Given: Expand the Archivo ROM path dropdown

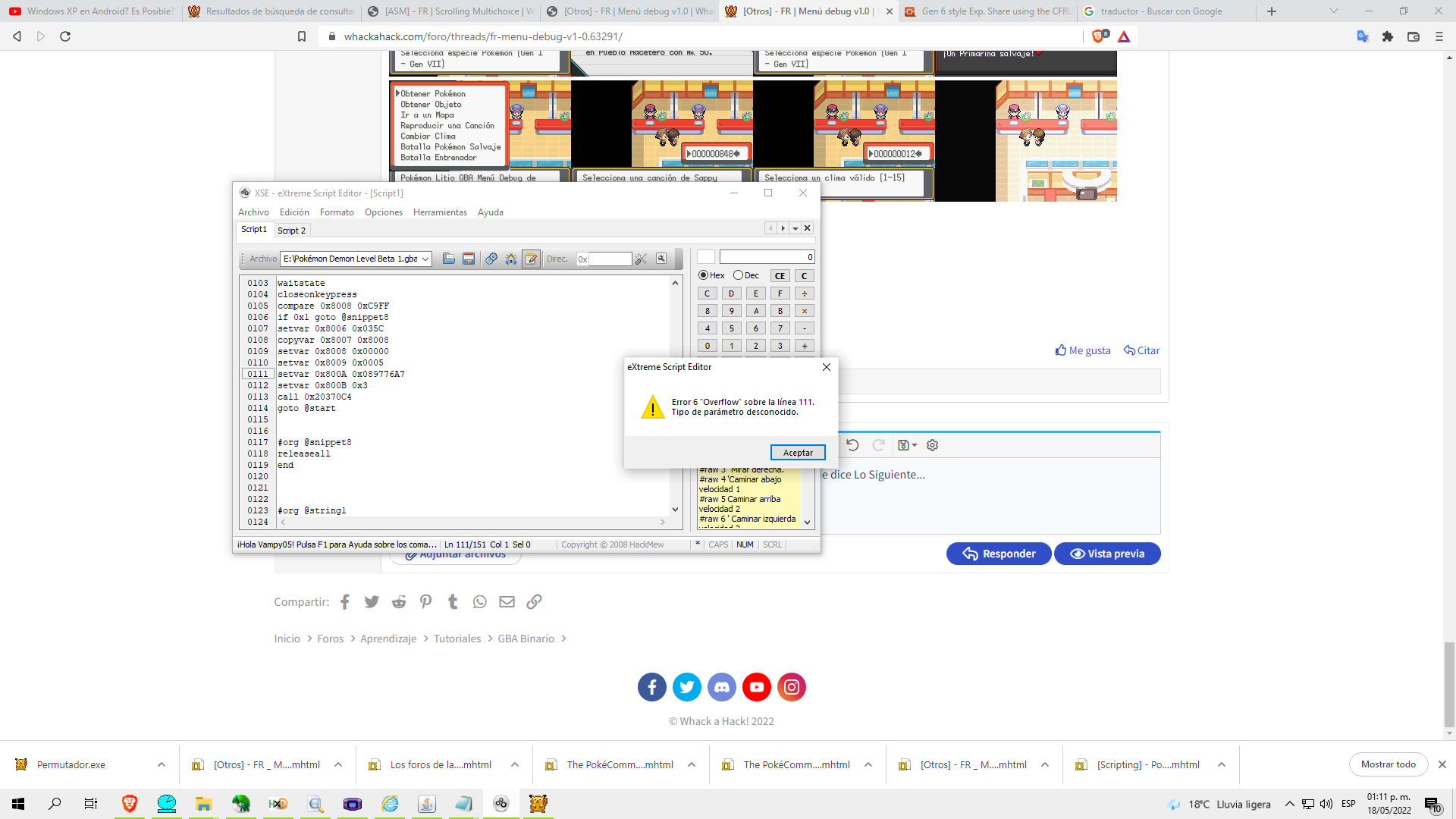Looking at the screenshot, I should coord(425,259).
